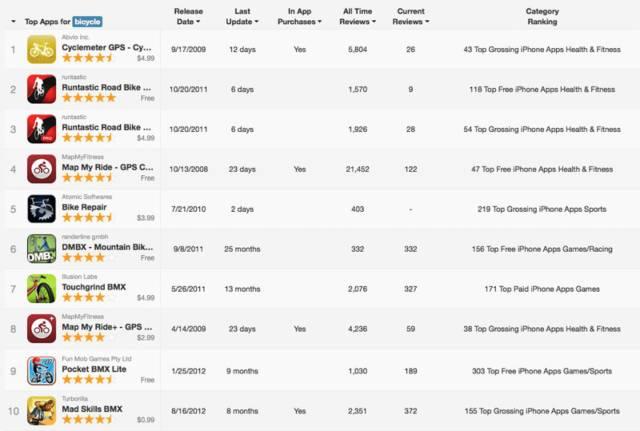Screen dimensions: 640x431
Task: Click the Cyclemeter GPS app icon
Action: point(41,48)
